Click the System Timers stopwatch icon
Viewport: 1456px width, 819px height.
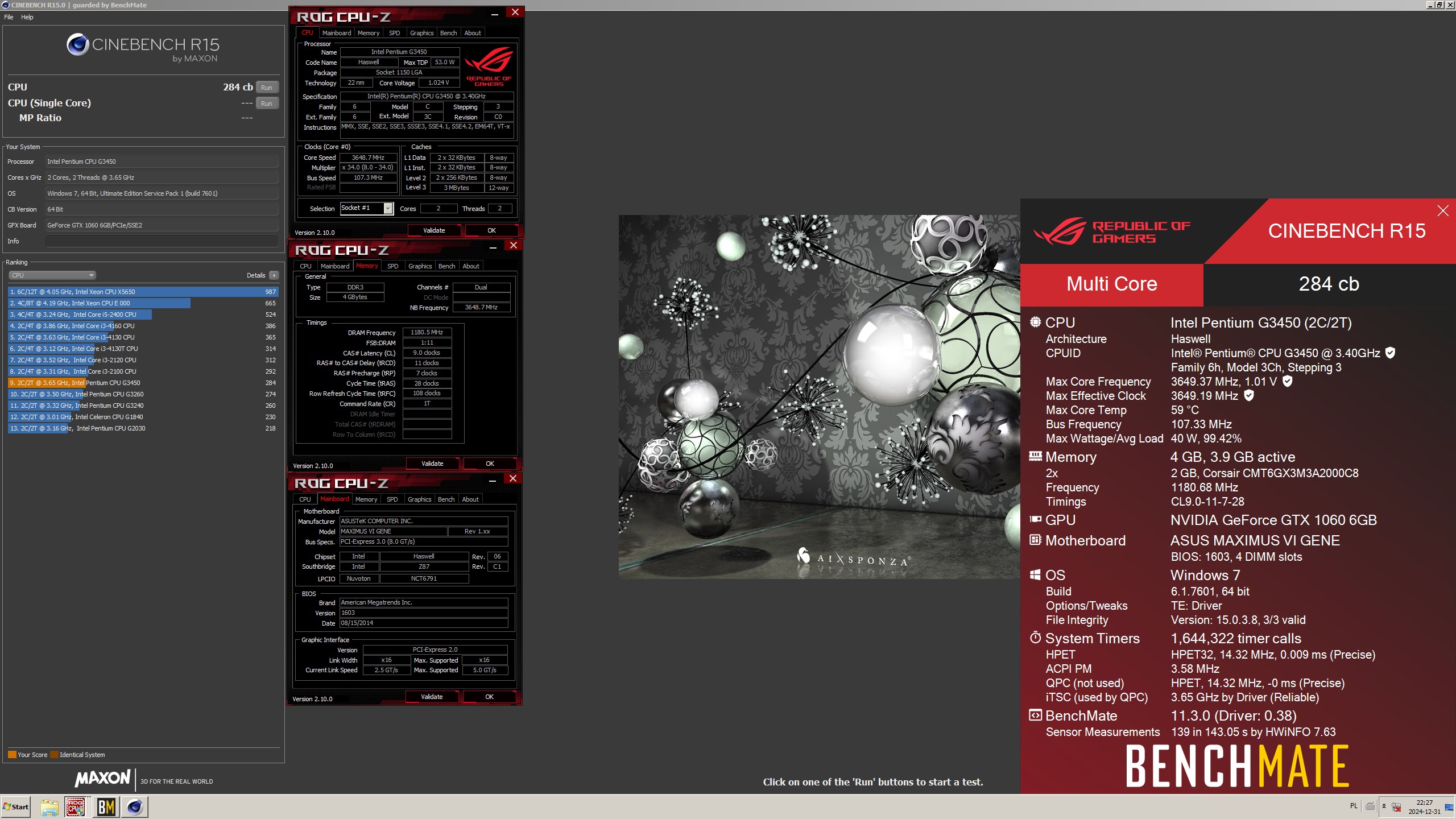(x=1036, y=638)
